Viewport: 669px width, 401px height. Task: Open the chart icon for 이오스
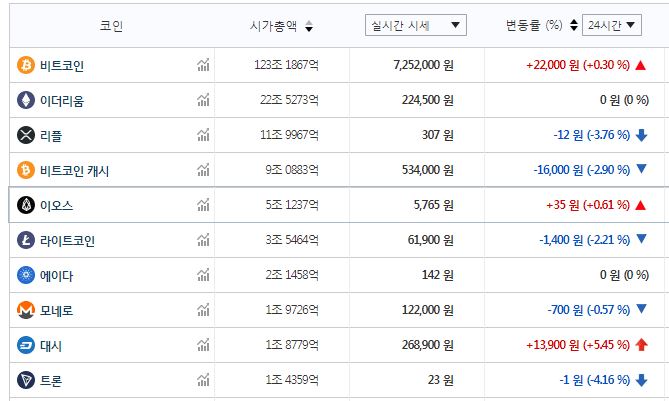pos(203,205)
